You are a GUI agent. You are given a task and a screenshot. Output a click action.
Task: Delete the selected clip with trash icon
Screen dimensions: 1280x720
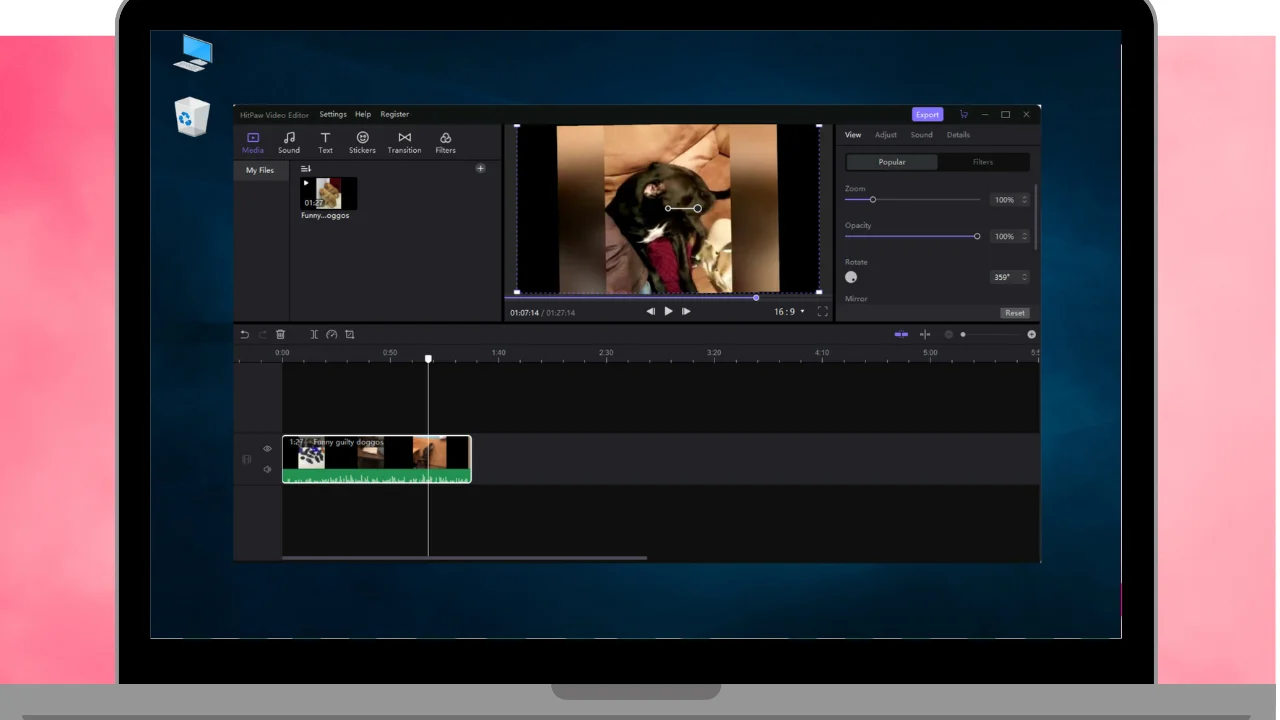[x=280, y=334]
